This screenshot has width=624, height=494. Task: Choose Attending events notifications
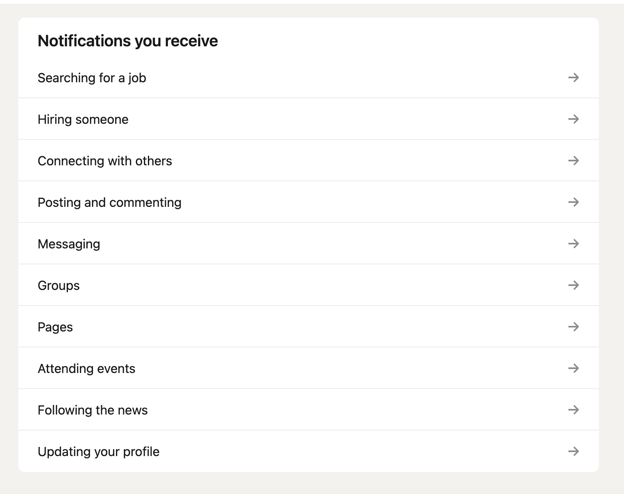(86, 368)
